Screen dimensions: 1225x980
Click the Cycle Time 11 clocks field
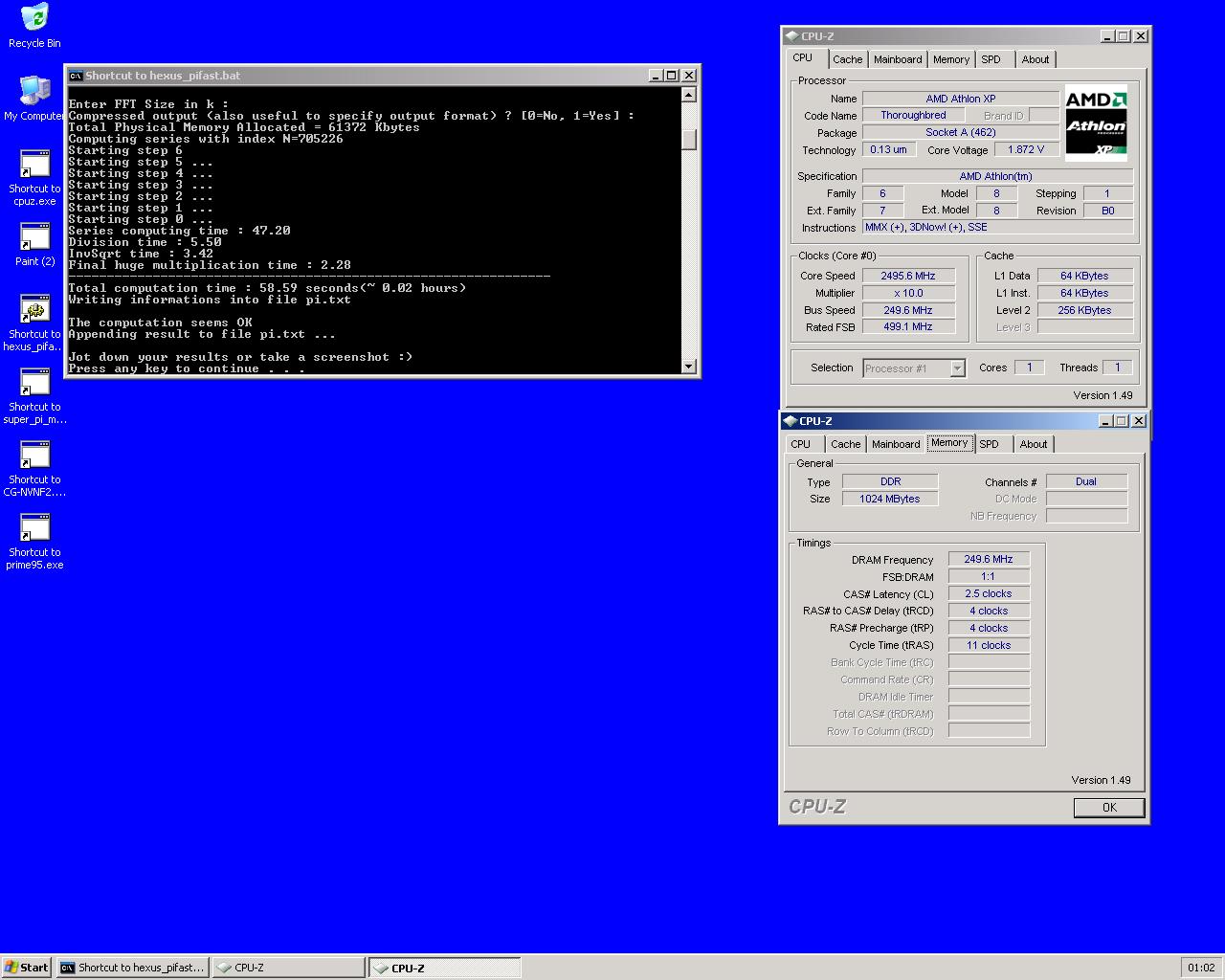point(989,645)
